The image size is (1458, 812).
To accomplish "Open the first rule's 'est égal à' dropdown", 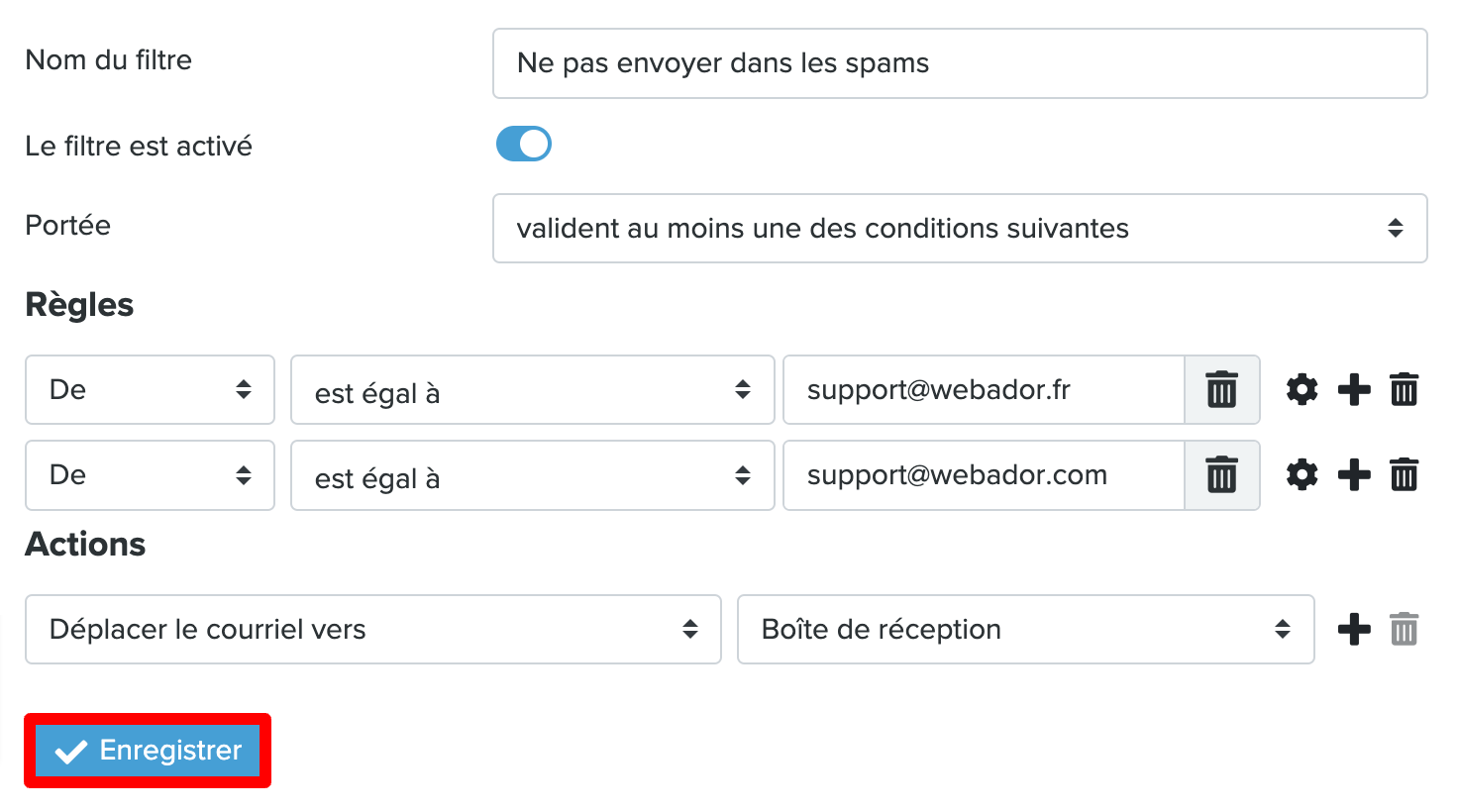I will [533, 389].
